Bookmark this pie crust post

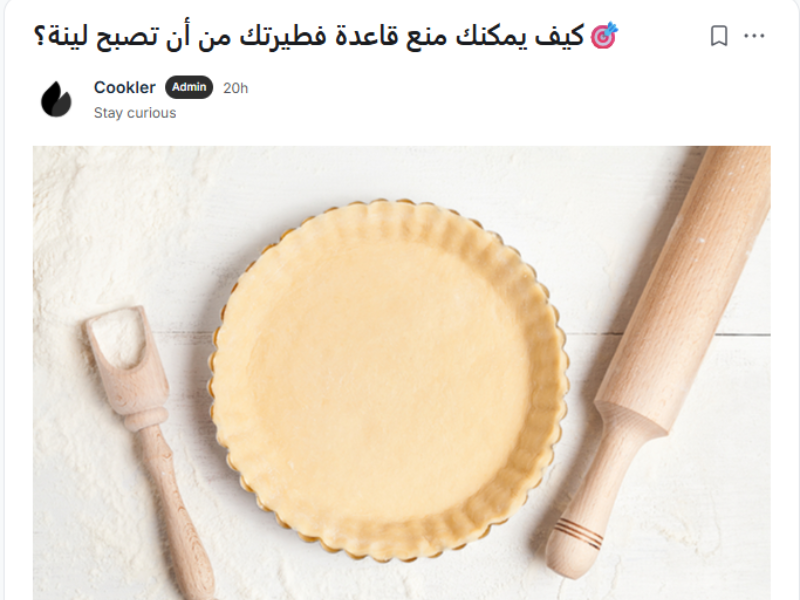click(719, 36)
